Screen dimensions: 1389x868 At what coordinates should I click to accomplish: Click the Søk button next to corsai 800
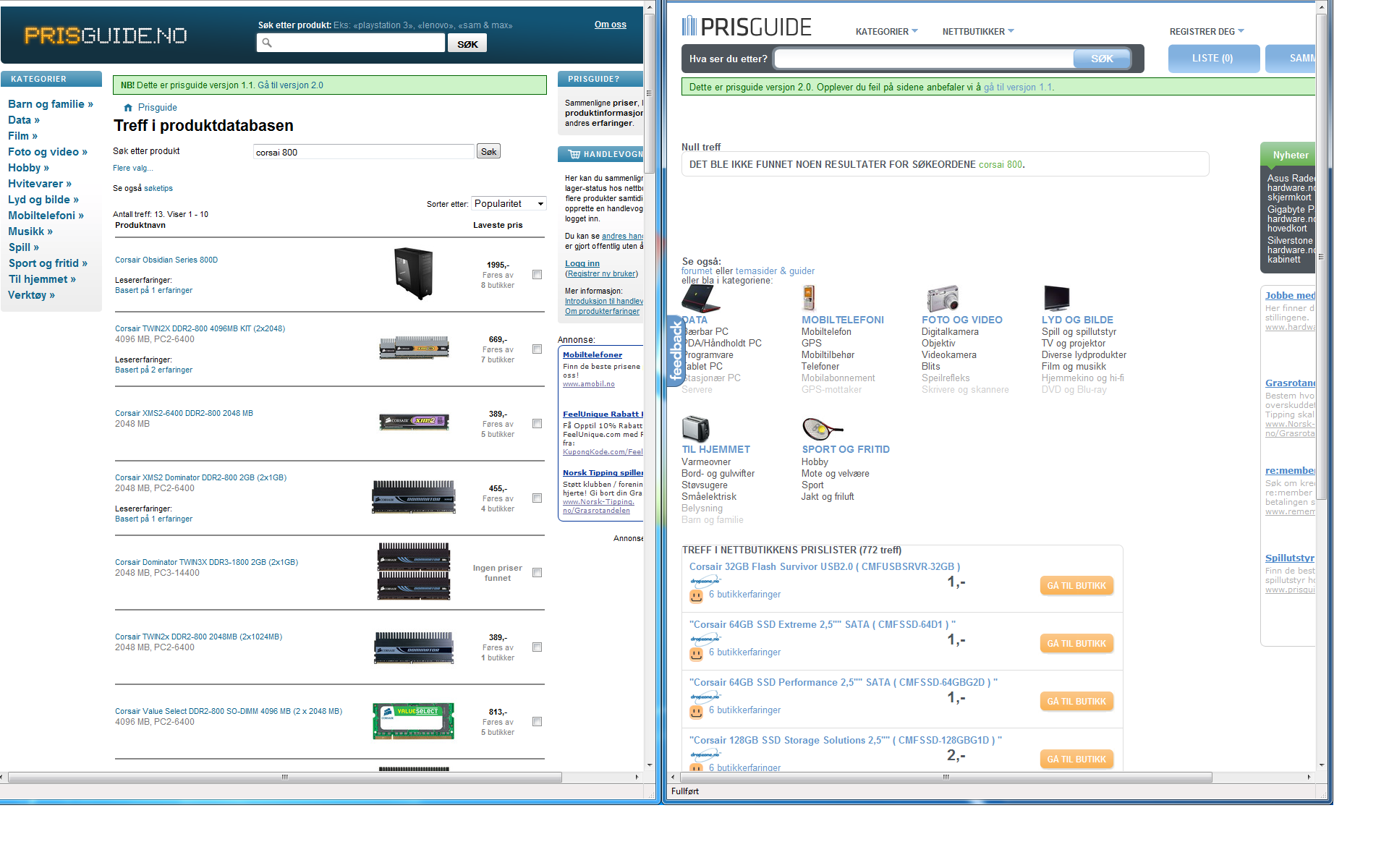pyautogui.click(x=489, y=151)
